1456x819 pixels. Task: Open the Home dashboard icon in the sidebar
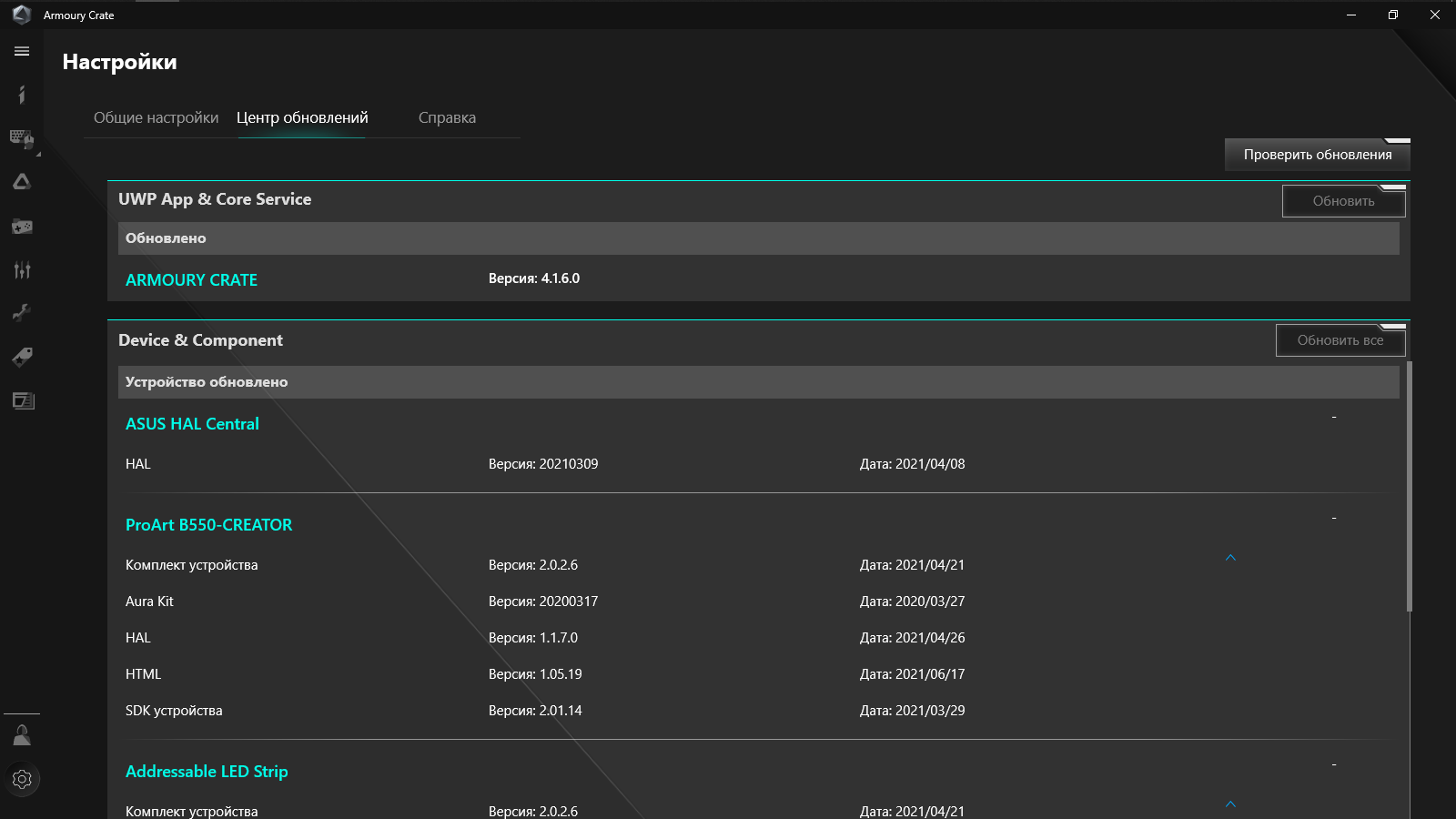22,95
